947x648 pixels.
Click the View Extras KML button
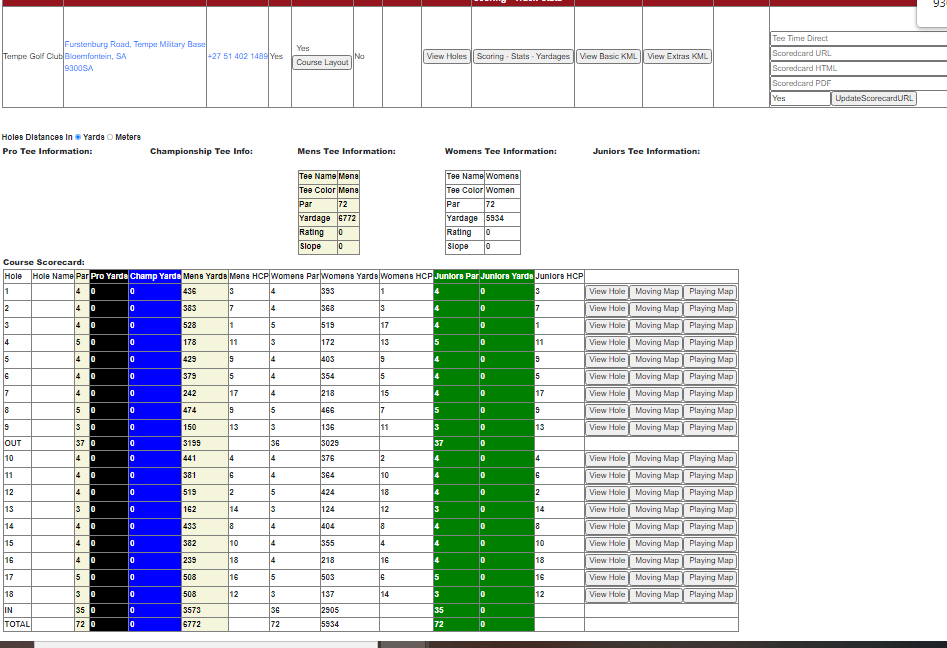pos(677,56)
